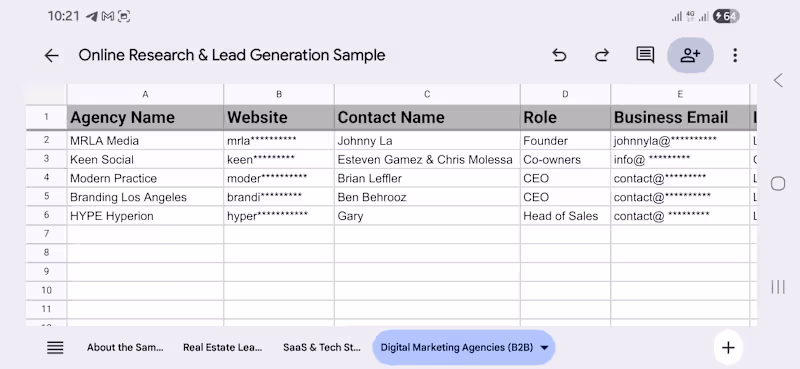
Task: Tap the Android home navigation button
Action: 778,184
